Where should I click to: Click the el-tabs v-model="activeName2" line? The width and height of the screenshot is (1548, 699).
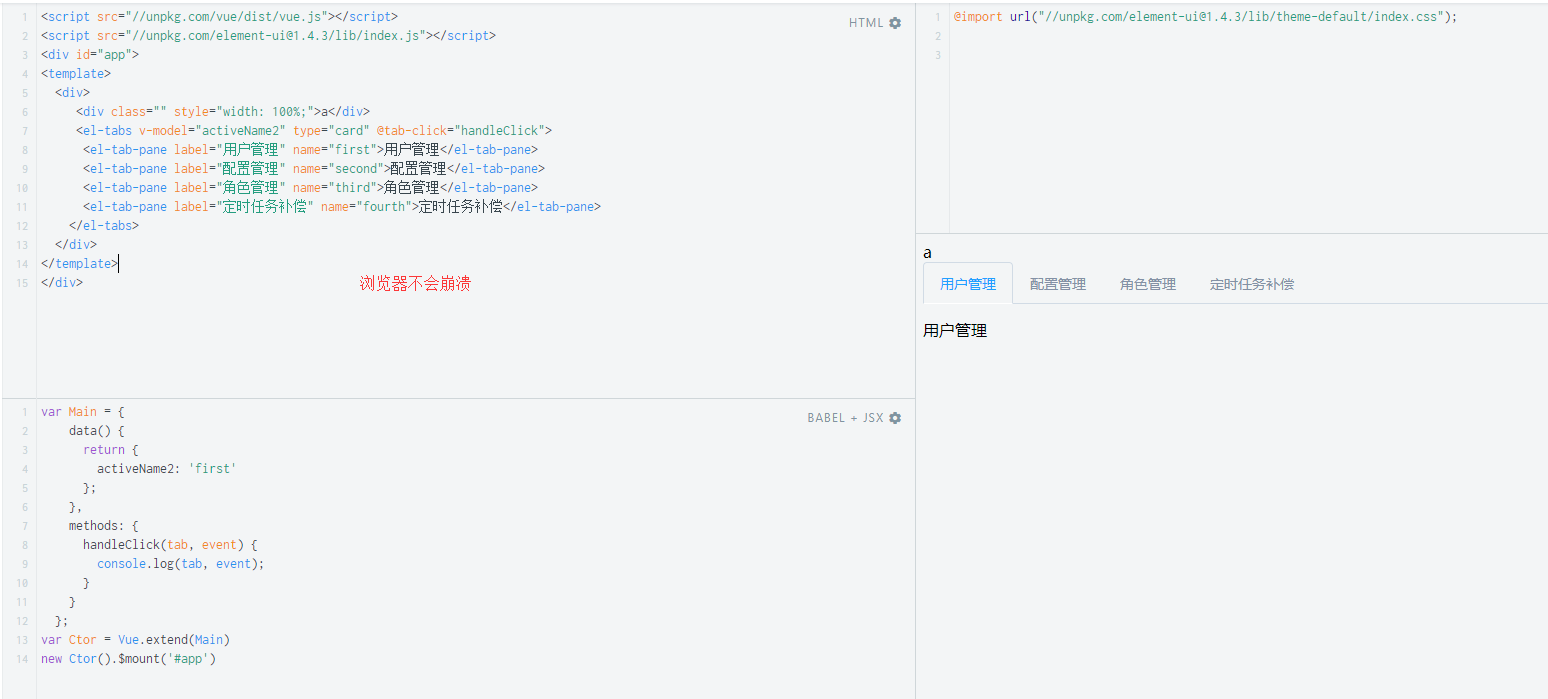pos(314,131)
